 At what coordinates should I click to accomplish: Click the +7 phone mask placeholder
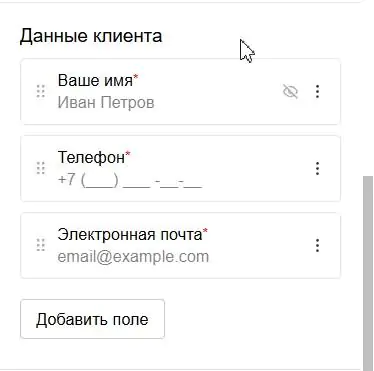tap(130, 180)
